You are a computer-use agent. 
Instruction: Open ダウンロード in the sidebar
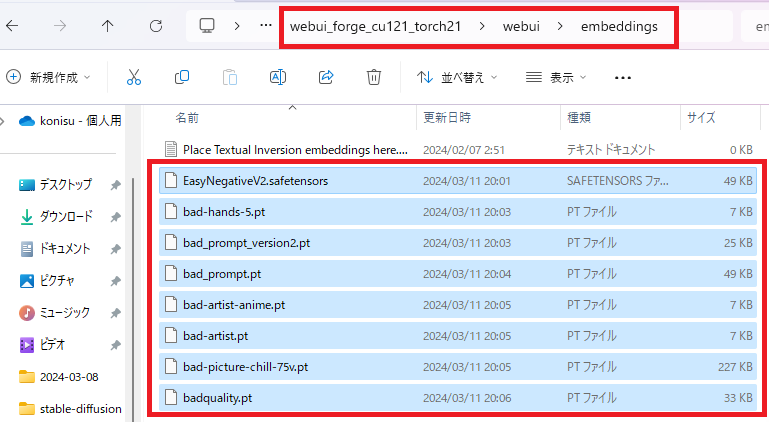click(x=55, y=216)
